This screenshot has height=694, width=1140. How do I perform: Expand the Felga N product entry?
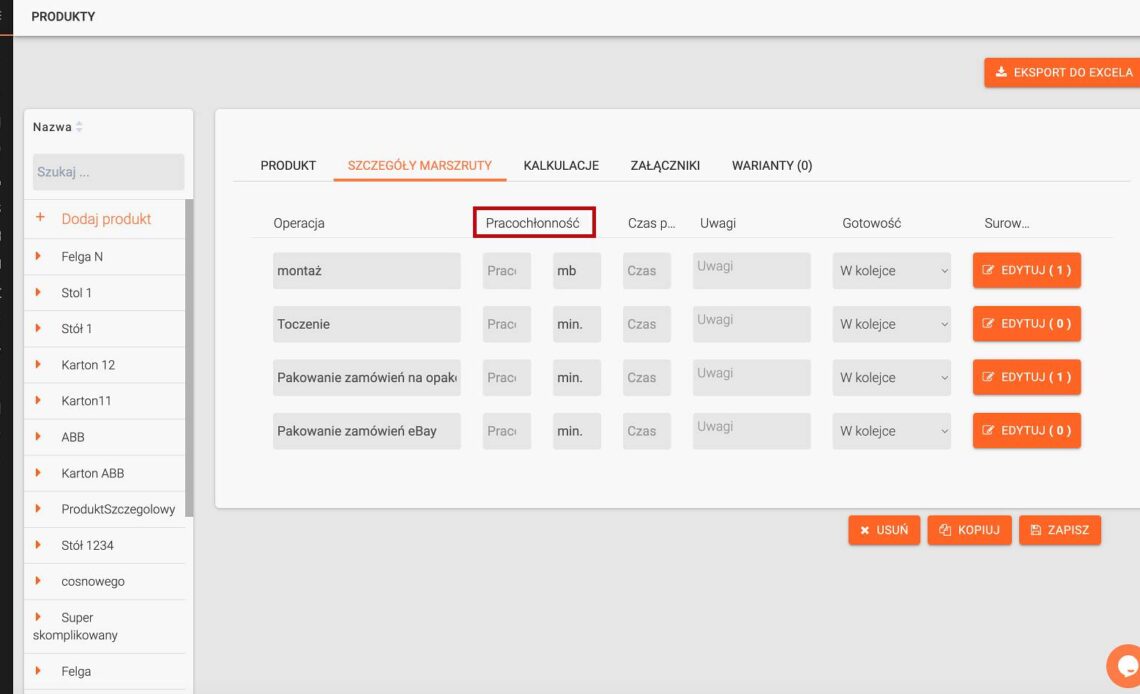(38, 257)
